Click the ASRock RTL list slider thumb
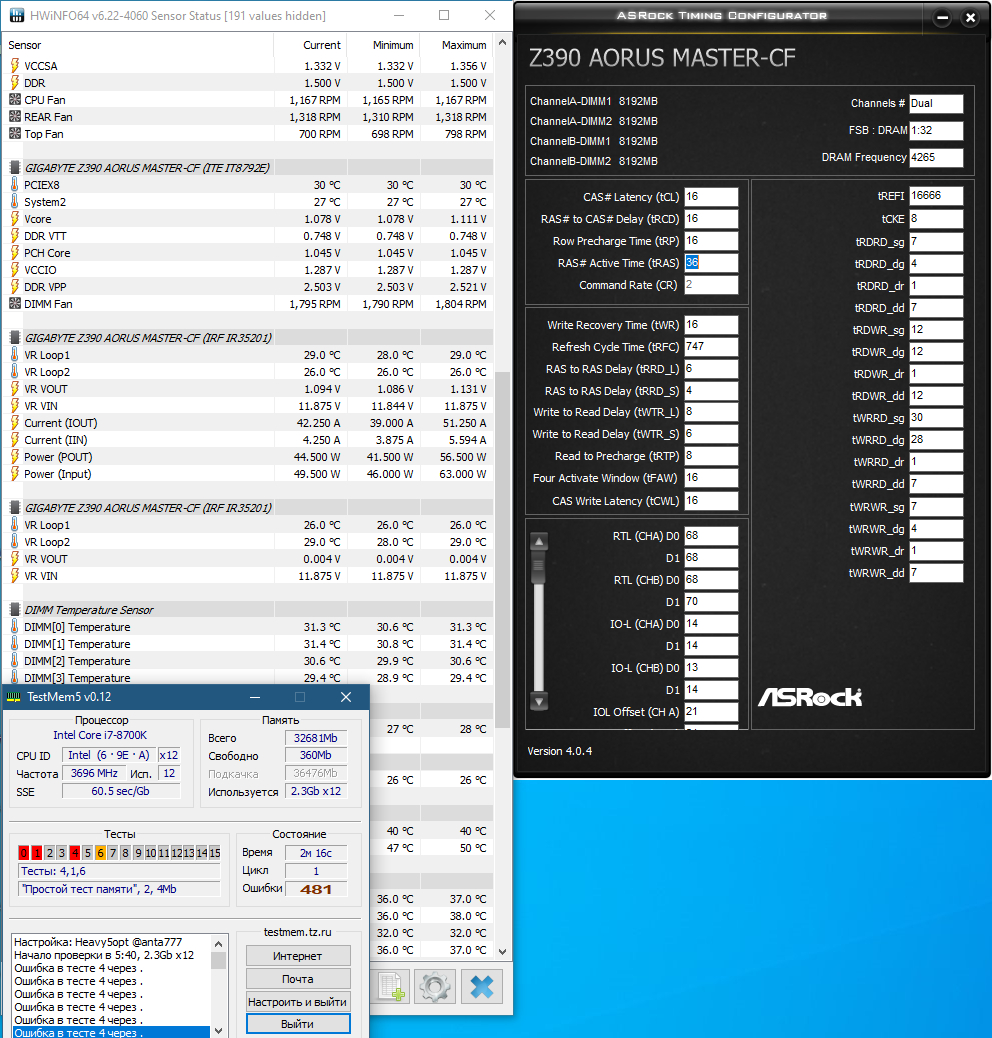 coord(539,568)
